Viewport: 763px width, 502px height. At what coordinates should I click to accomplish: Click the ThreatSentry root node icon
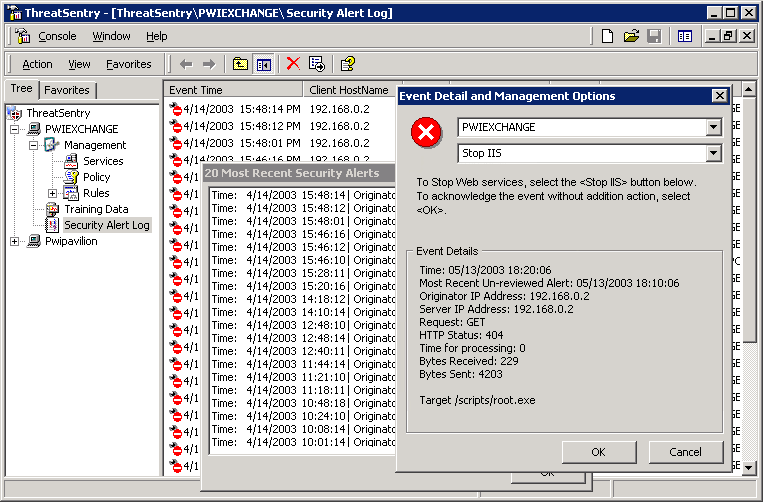15,113
